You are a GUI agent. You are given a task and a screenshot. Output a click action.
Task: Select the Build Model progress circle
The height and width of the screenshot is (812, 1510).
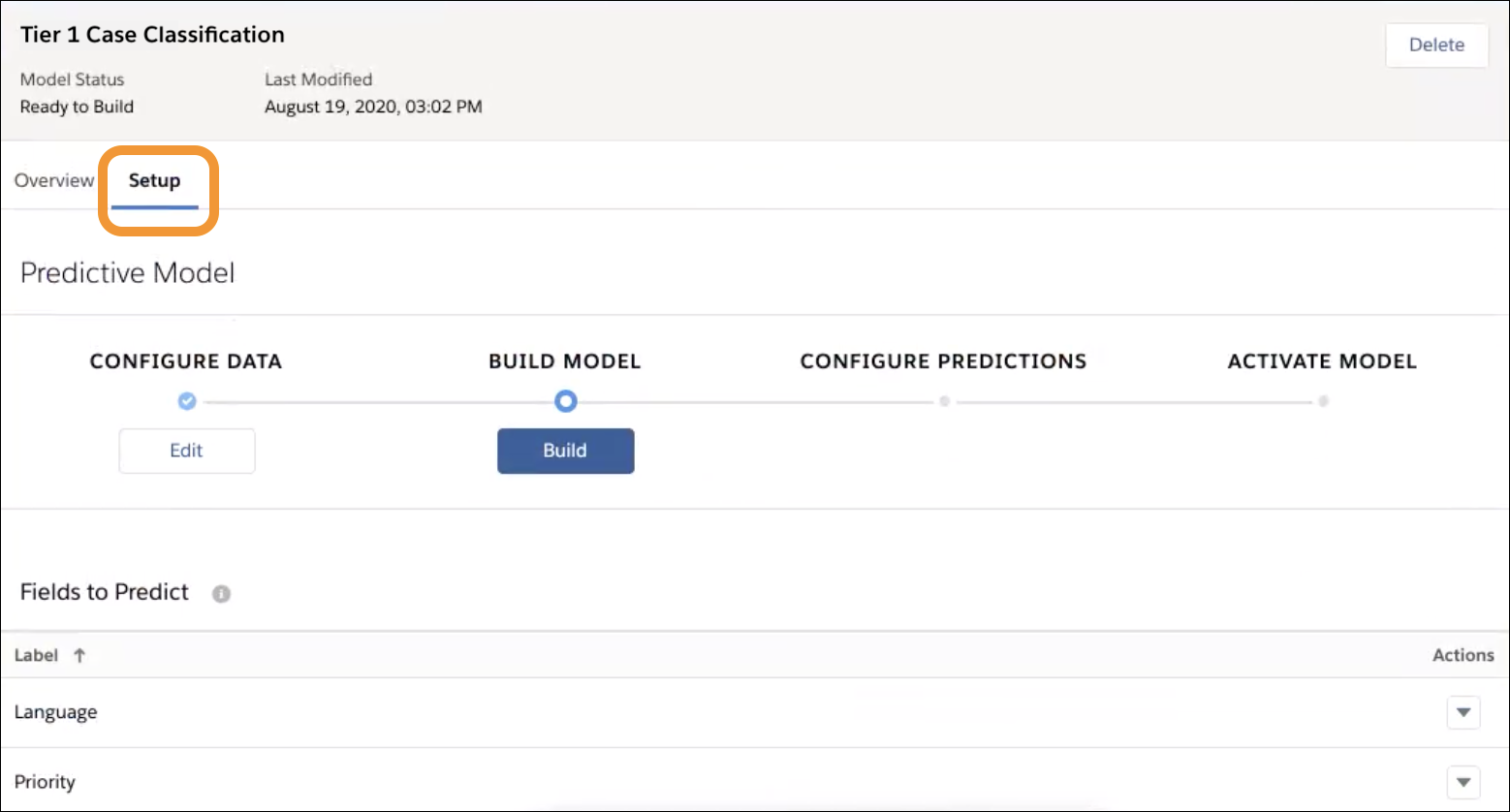565,400
